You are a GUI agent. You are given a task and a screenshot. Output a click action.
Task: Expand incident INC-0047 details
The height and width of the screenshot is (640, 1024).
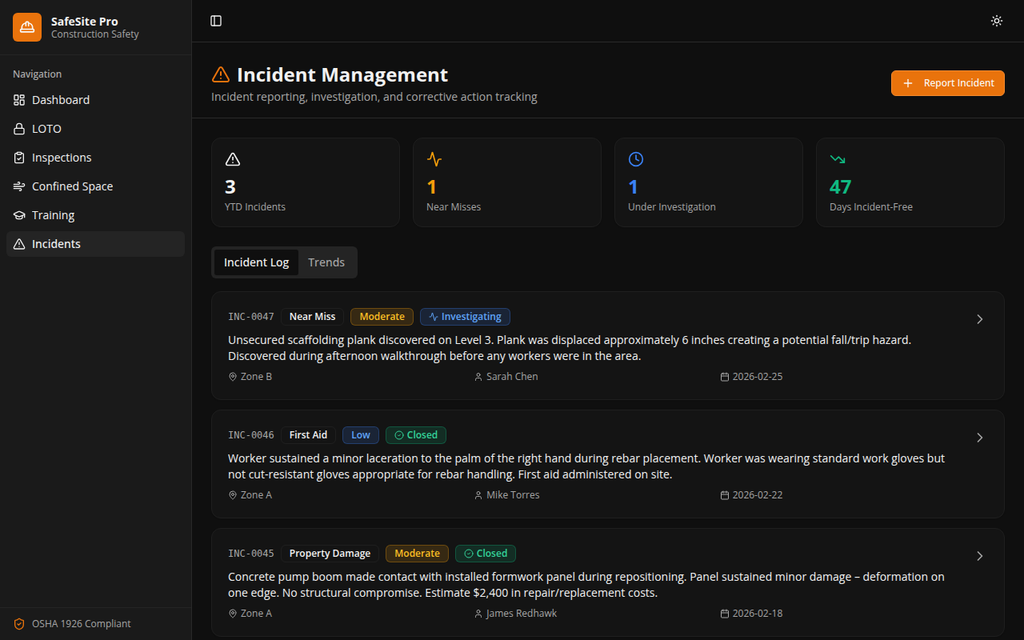click(x=979, y=318)
